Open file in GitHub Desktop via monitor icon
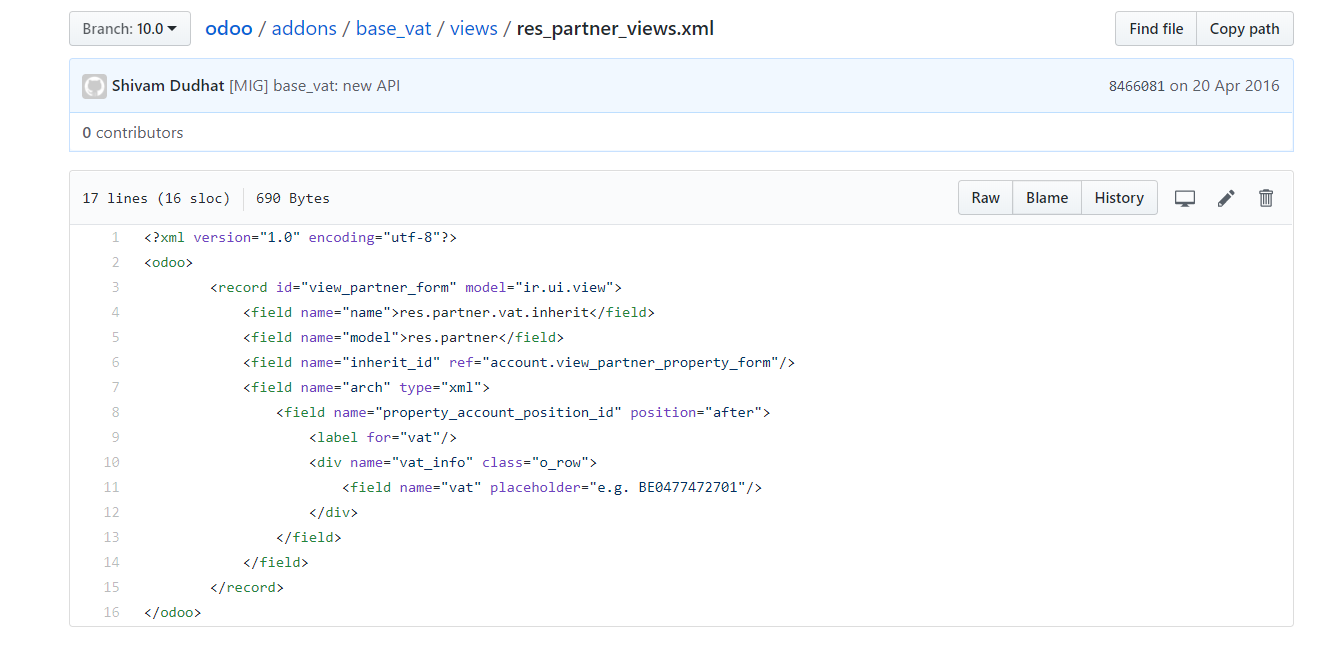 1185,198
